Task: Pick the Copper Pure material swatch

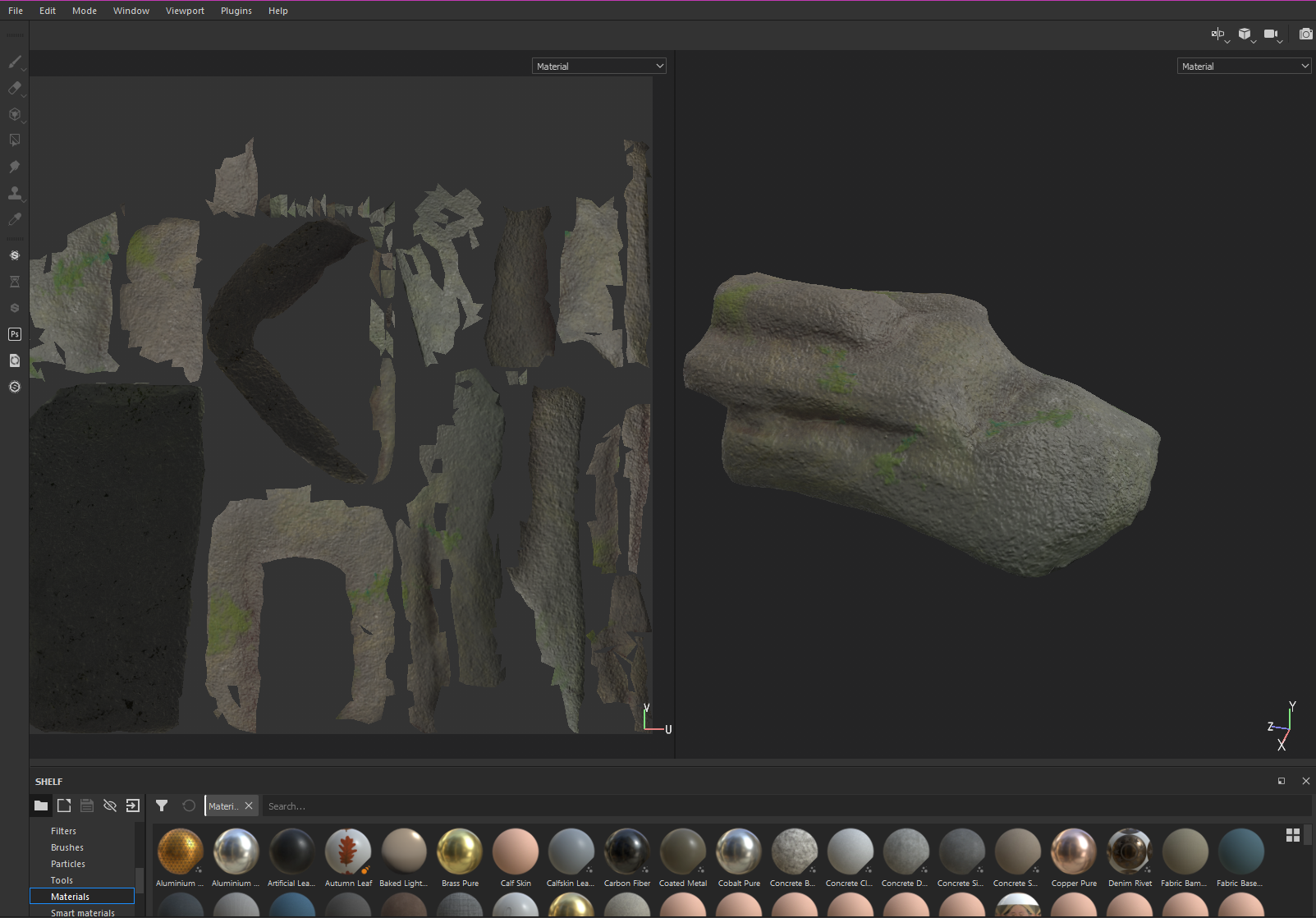Action: tap(1073, 852)
